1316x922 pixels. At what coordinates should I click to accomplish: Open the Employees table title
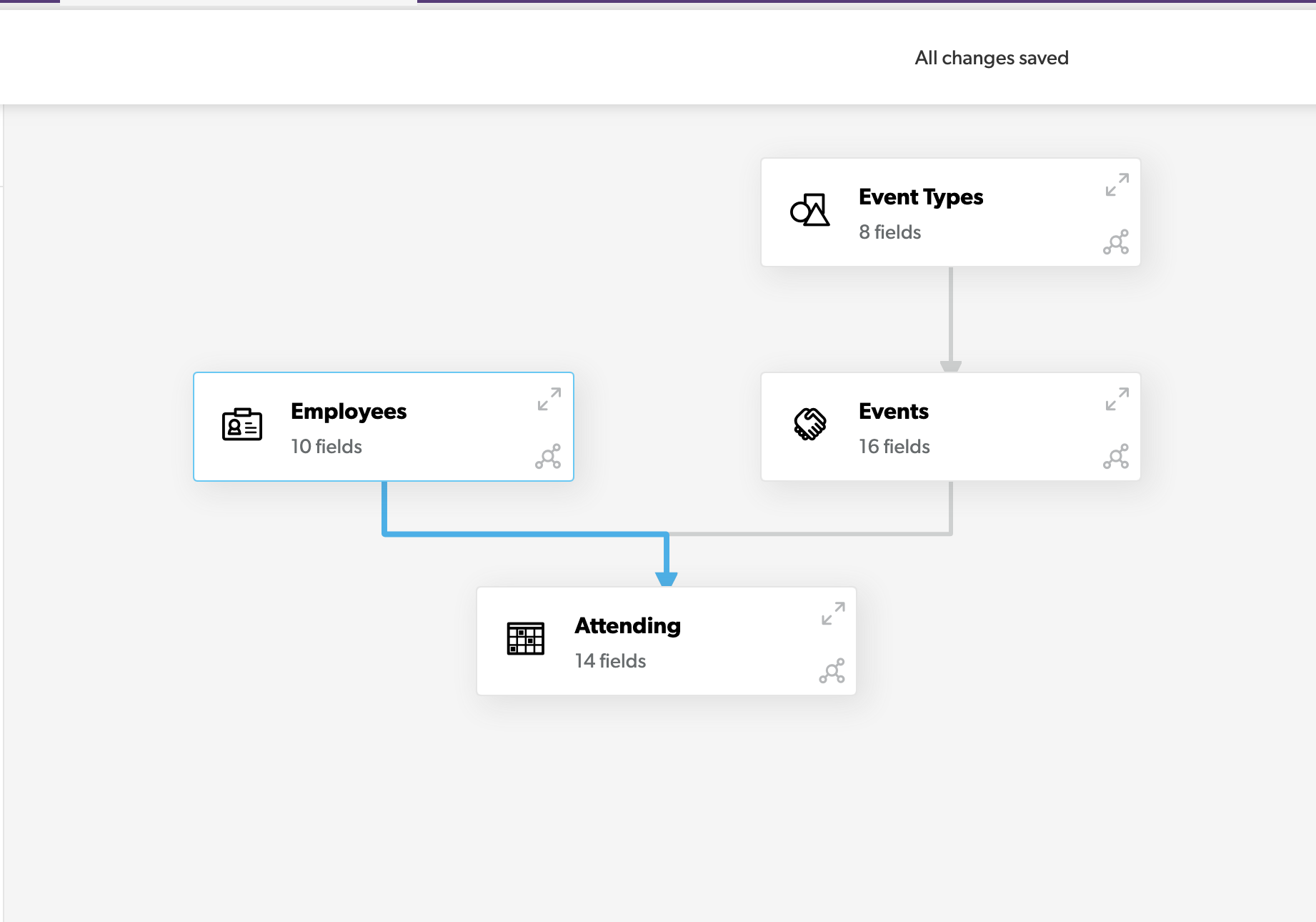[x=349, y=411]
